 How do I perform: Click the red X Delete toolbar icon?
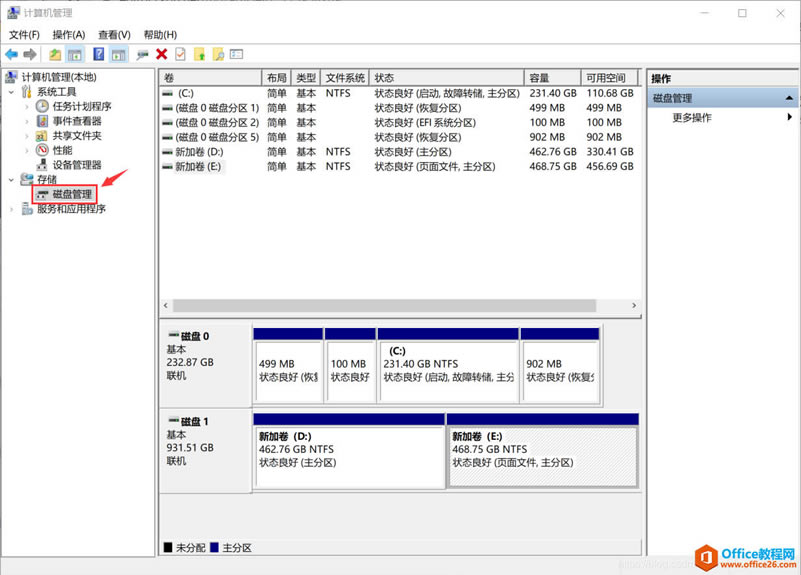point(161,54)
